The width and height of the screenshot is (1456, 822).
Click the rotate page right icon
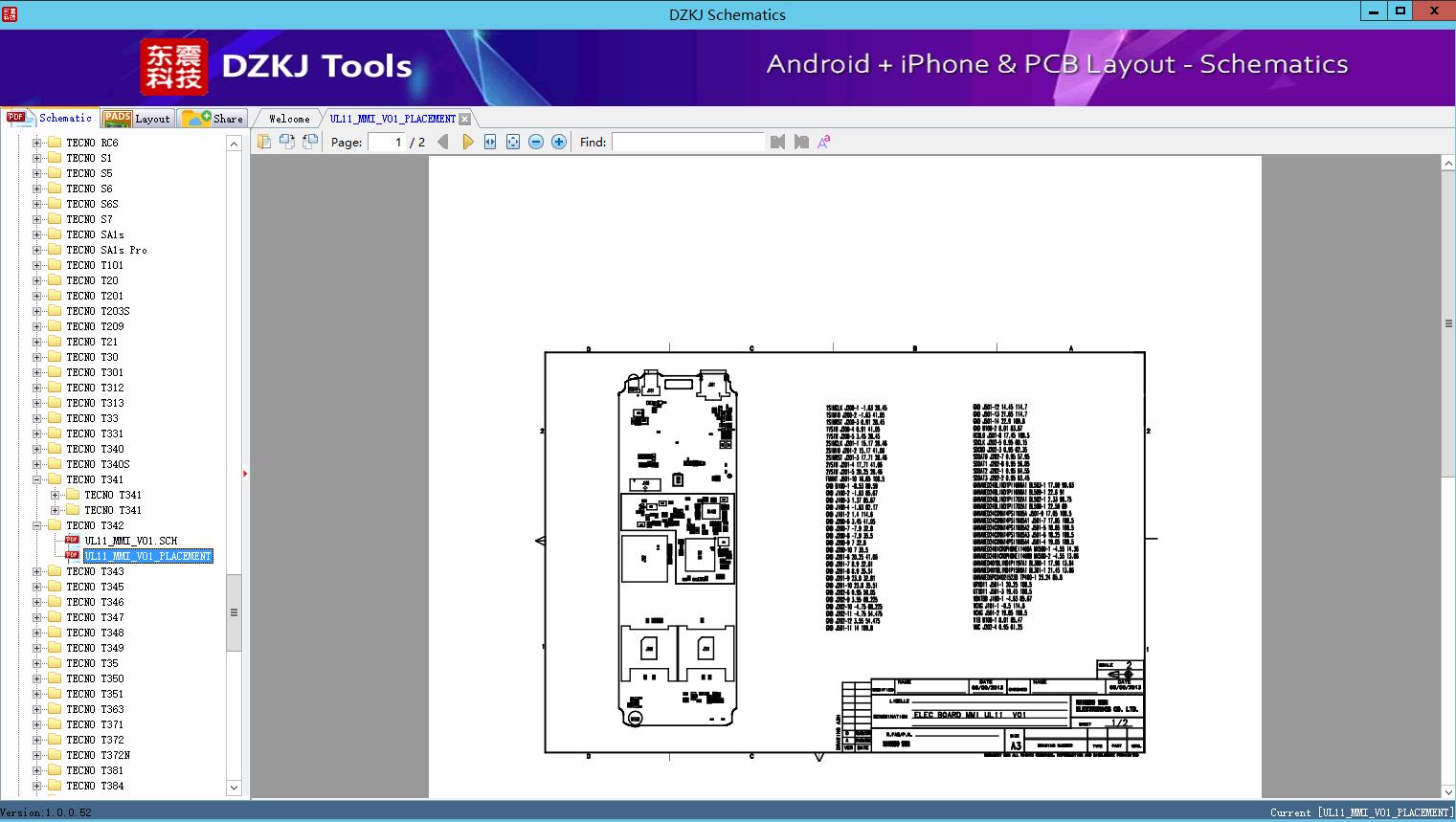tap(309, 142)
